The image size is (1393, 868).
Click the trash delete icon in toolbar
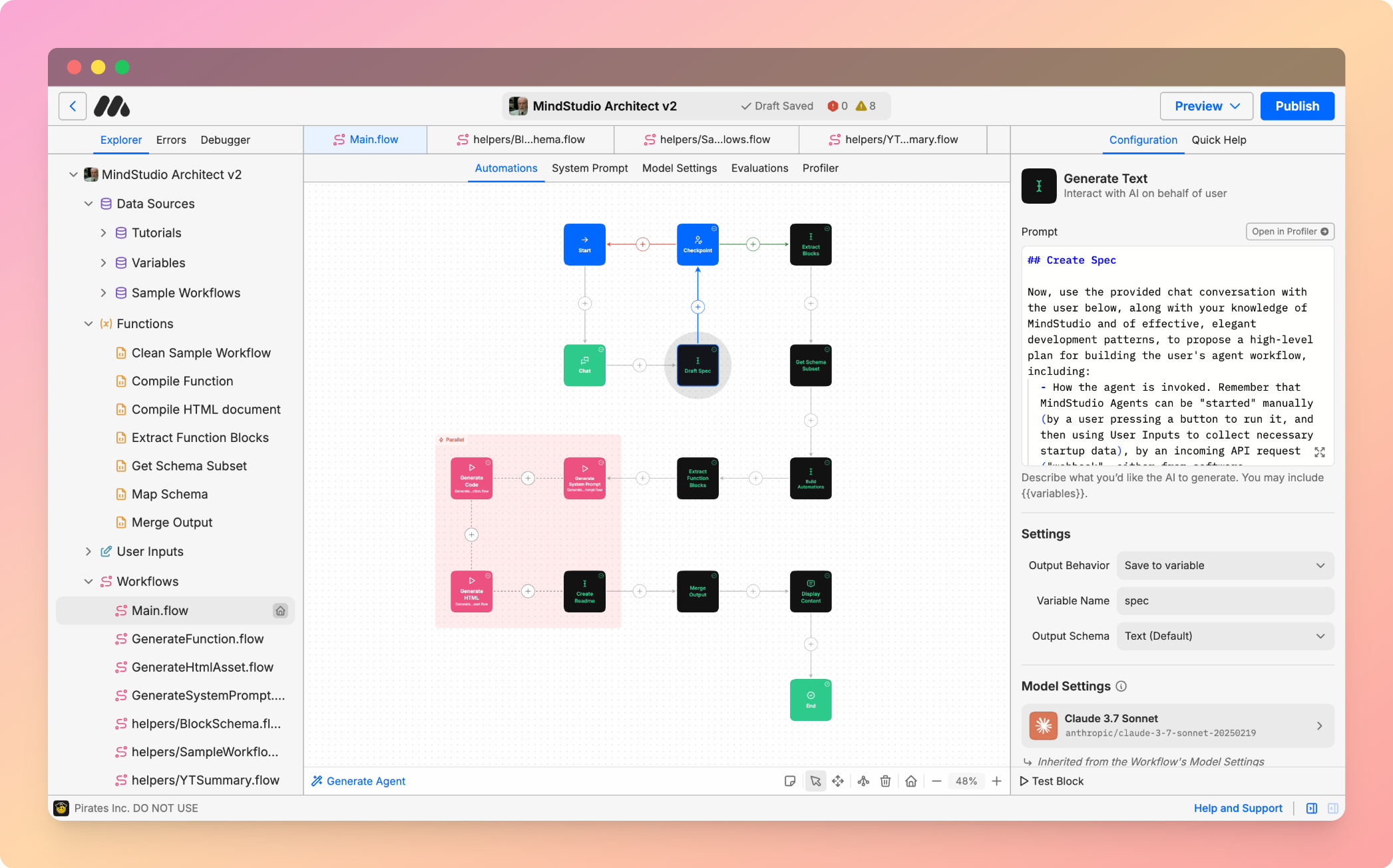pos(885,781)
